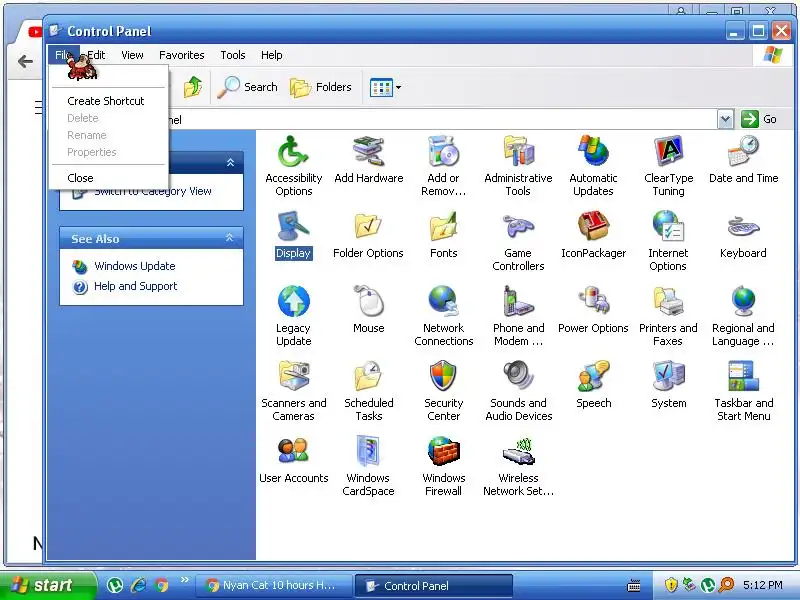
Task: Click the Up folder toolbar button
Action: coord(192,87)
